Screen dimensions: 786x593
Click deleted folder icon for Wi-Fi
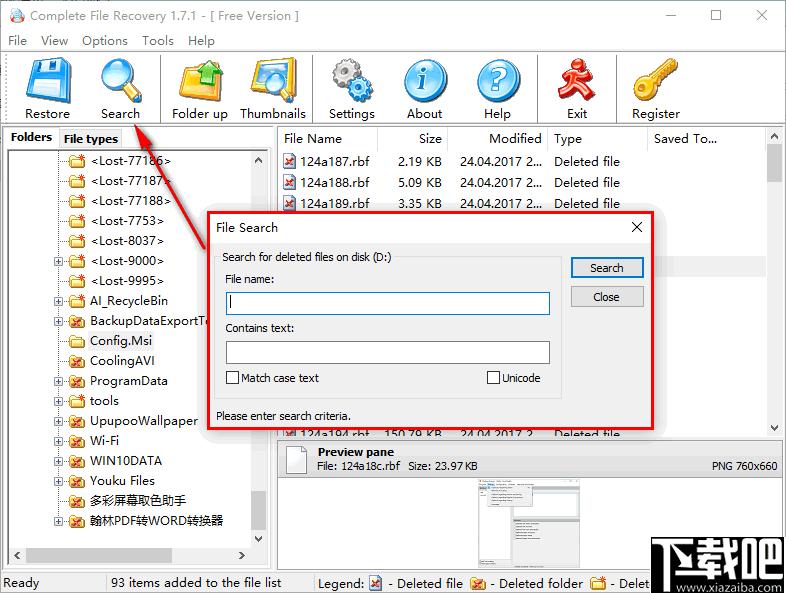pyautogui.click(x=77, y=441)
